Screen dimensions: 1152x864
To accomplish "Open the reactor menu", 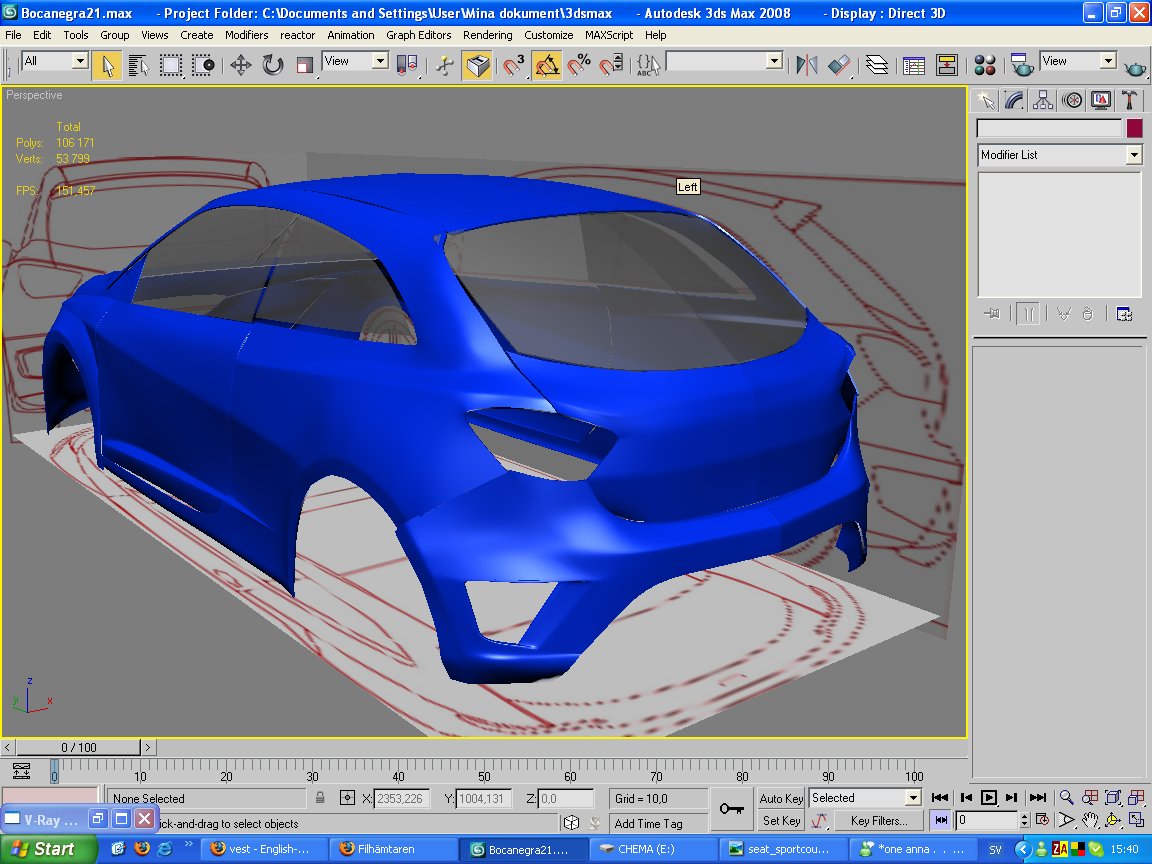I will click(x=297, y=35).
